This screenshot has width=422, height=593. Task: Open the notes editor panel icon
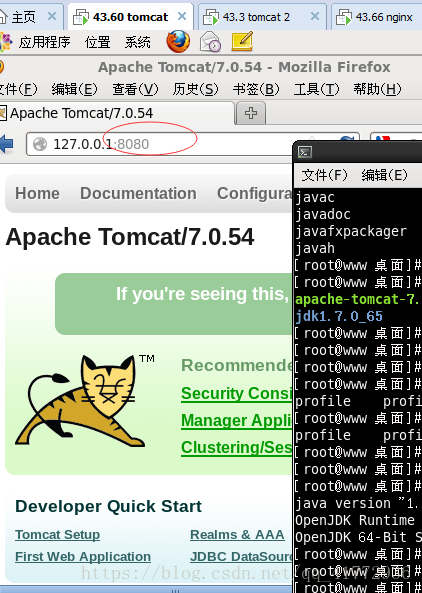coord(242,42)
